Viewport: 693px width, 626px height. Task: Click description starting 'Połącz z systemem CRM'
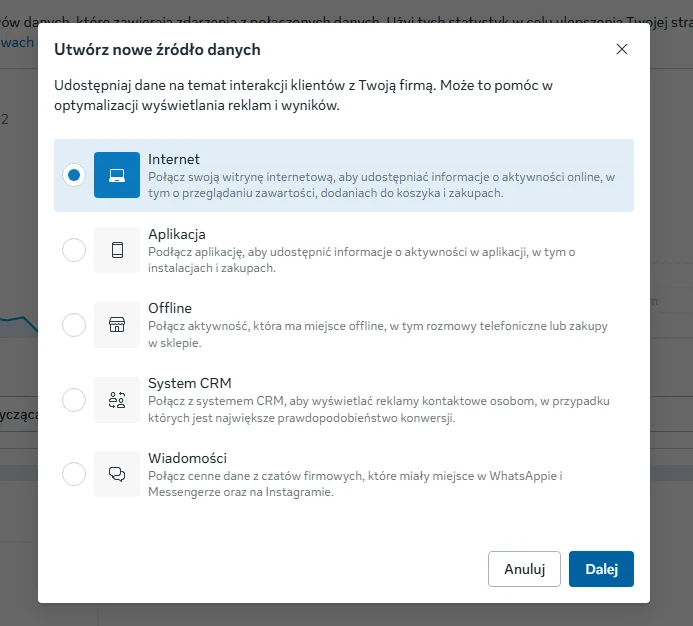pos(379,409)
